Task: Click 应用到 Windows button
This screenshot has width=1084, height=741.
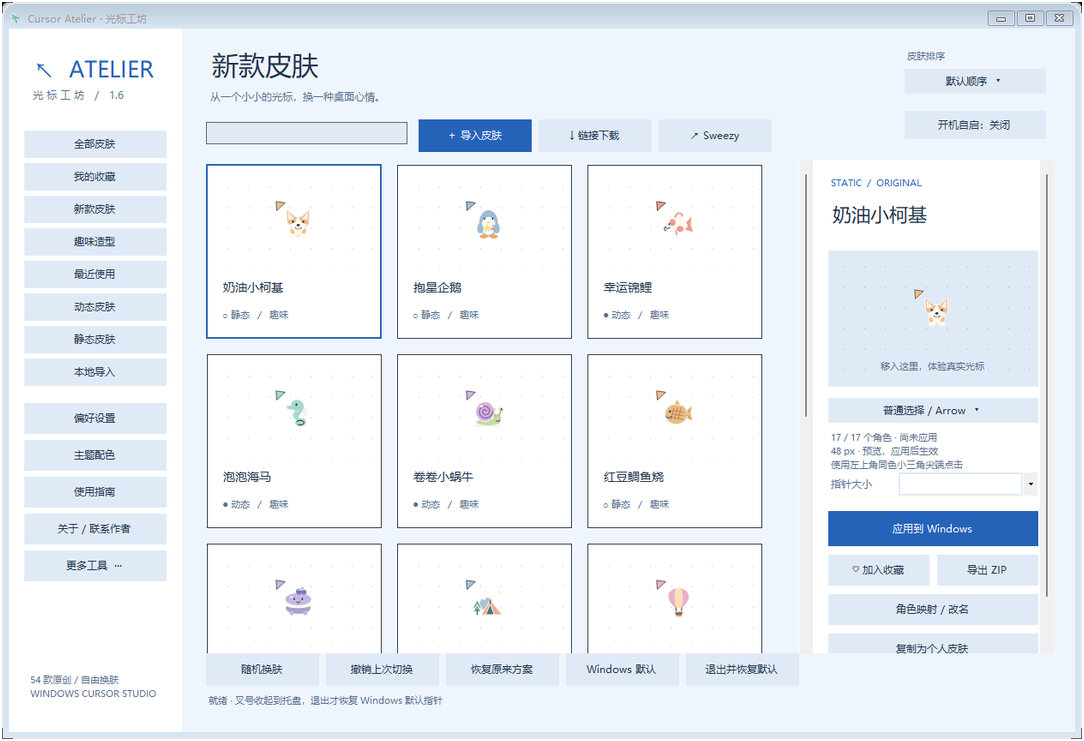Action: (933, 529)
